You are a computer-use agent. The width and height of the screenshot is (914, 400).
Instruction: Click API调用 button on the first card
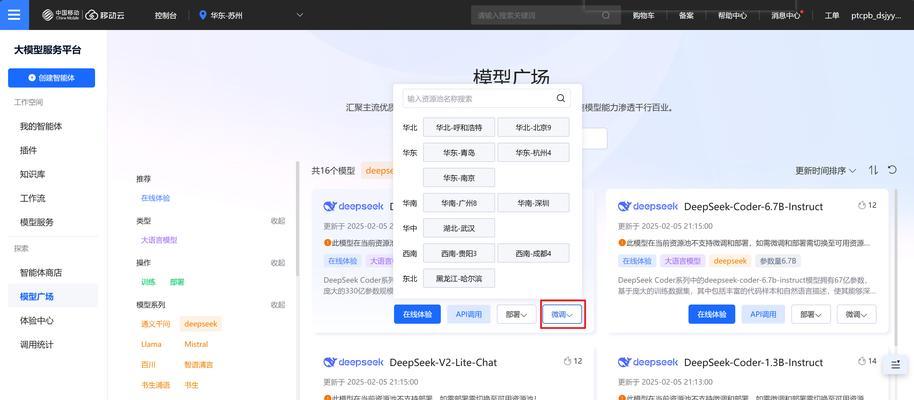(469, 314)
